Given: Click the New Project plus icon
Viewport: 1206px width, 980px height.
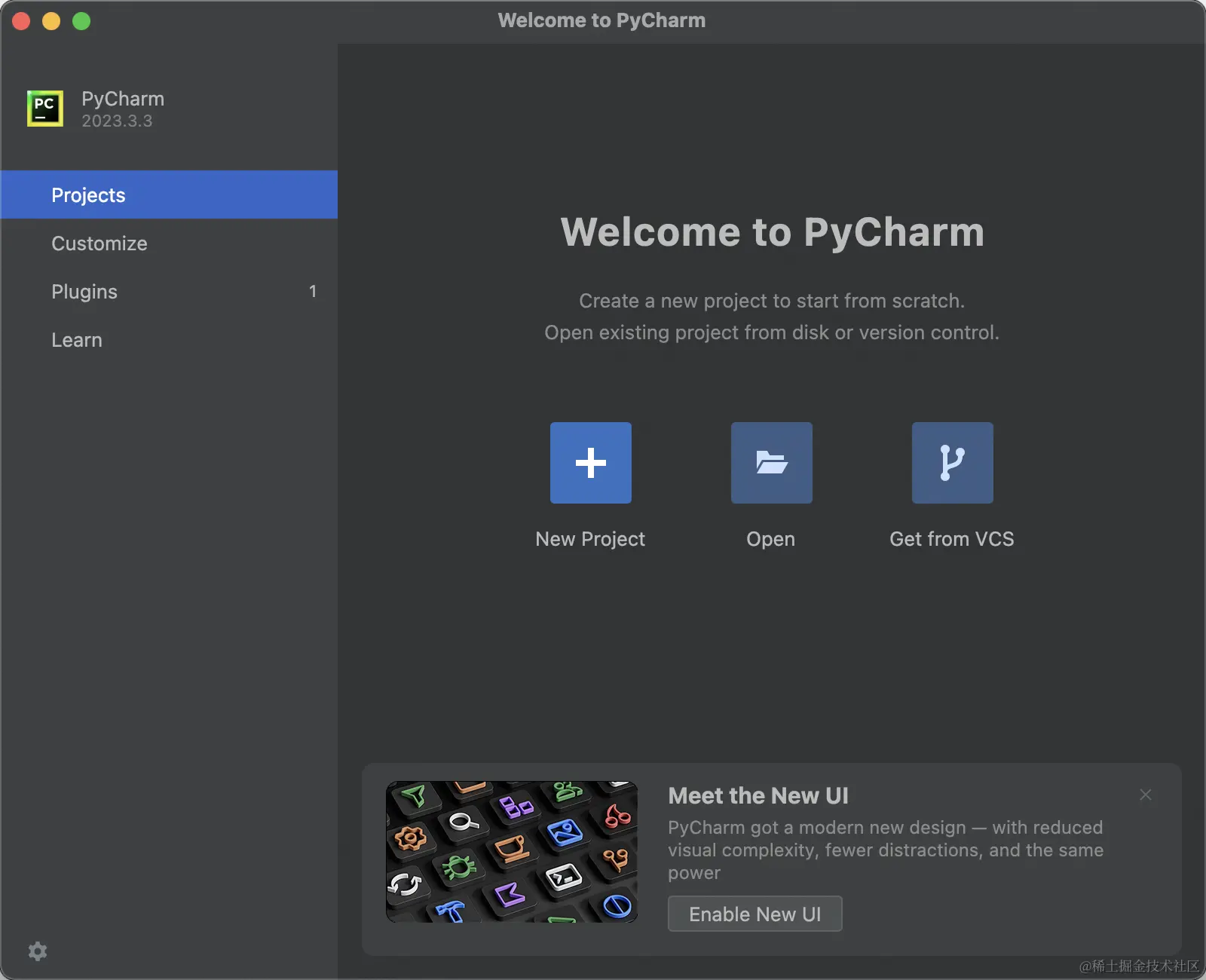Looking at the screenshot, I should click(x=591, y=463).
